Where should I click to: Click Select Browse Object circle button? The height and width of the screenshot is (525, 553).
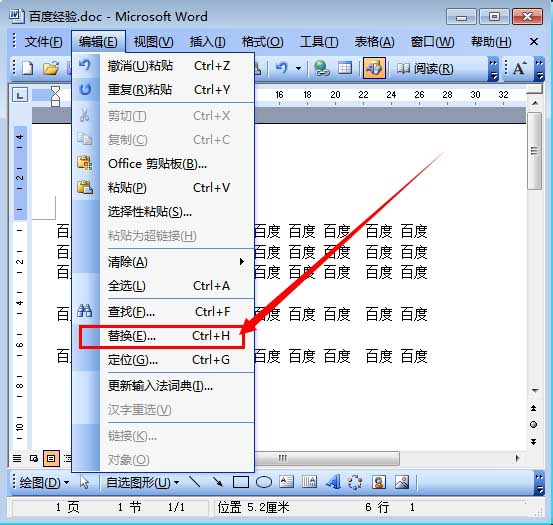point(534,425)
